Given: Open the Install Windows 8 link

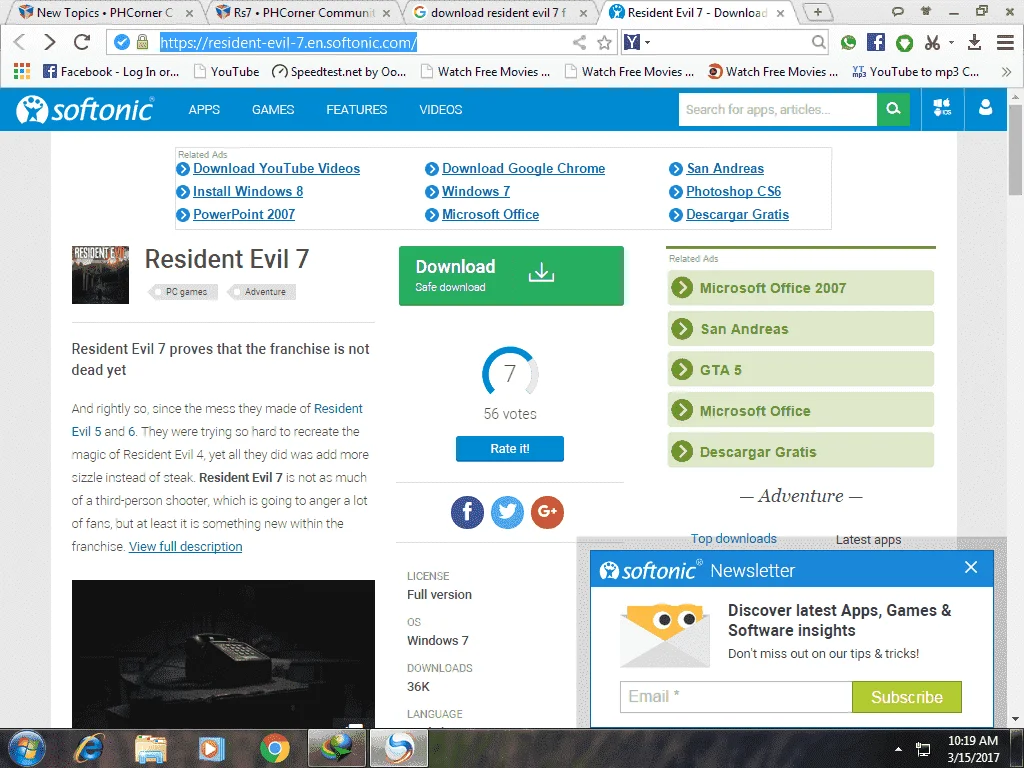Looking at the screenshot, I should pos(248,191).
